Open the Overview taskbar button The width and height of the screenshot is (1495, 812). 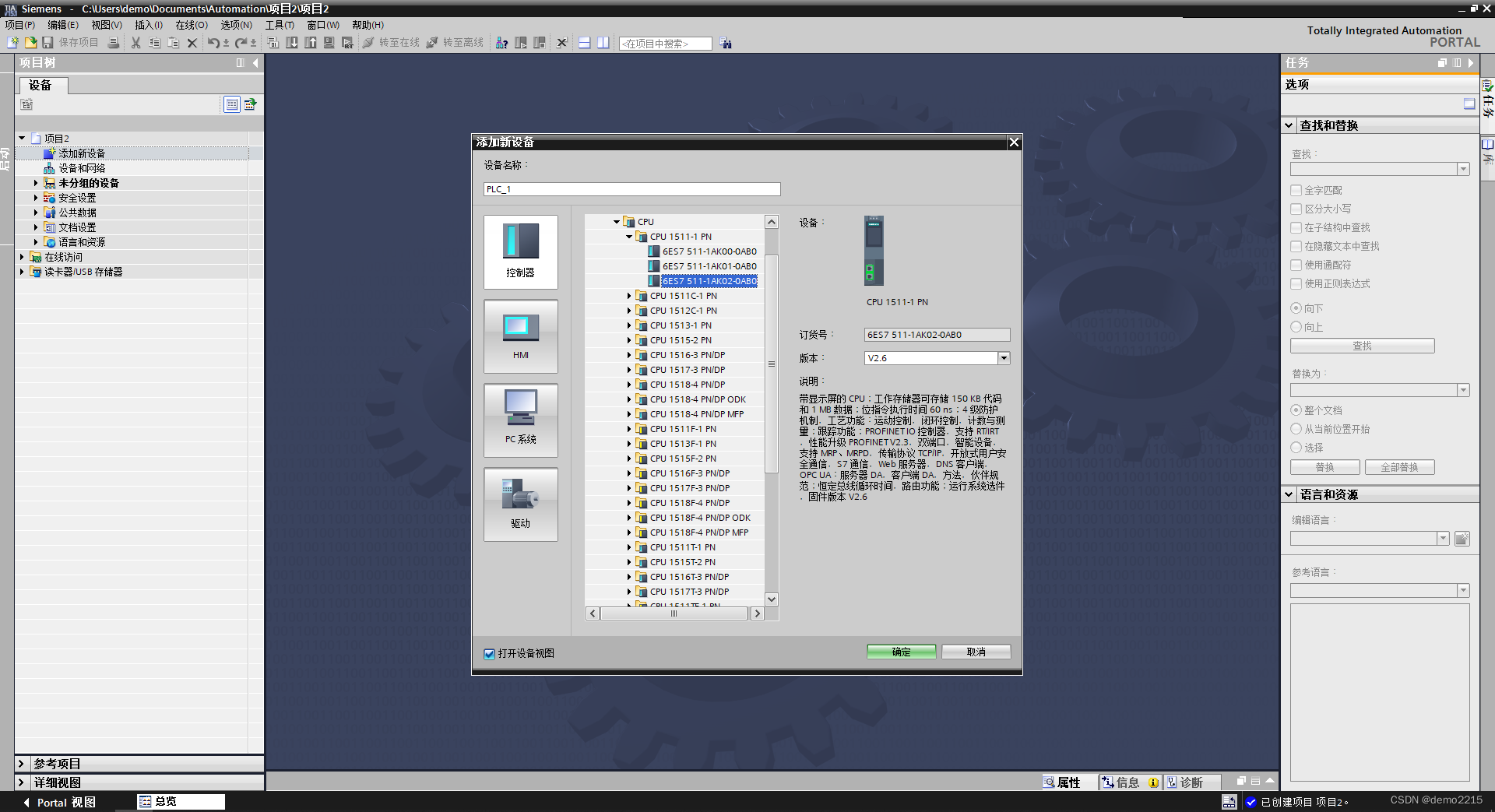tap(181, 801)
